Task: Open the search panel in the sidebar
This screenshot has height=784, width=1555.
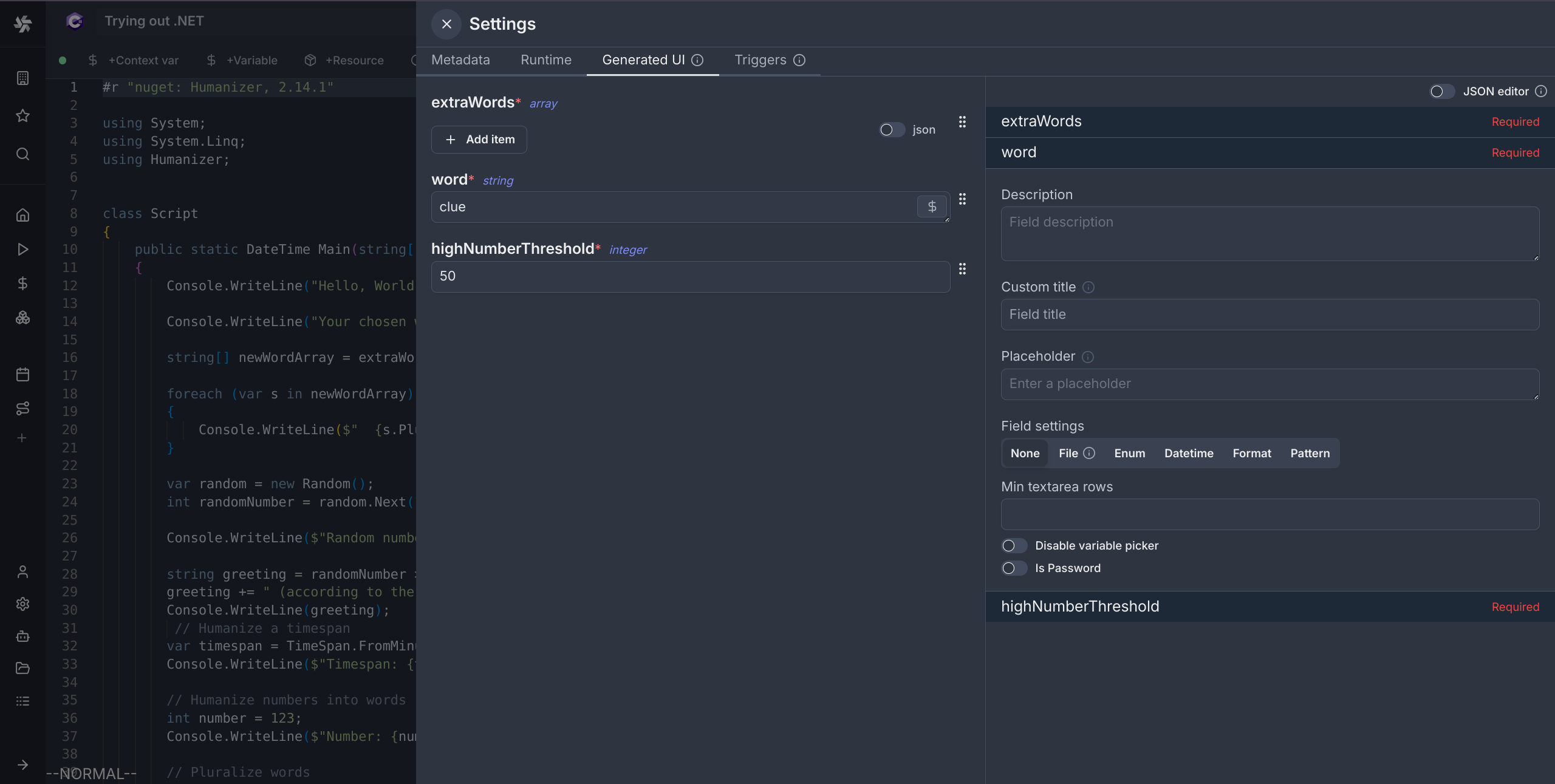Action: 22,154
